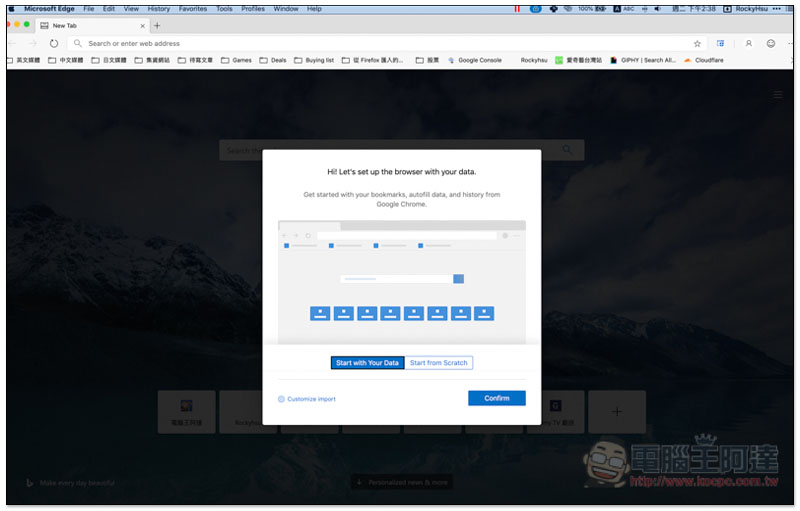800x511 pixels.
Task: Open the Google Console bookmark
Action: pos(475,60)
